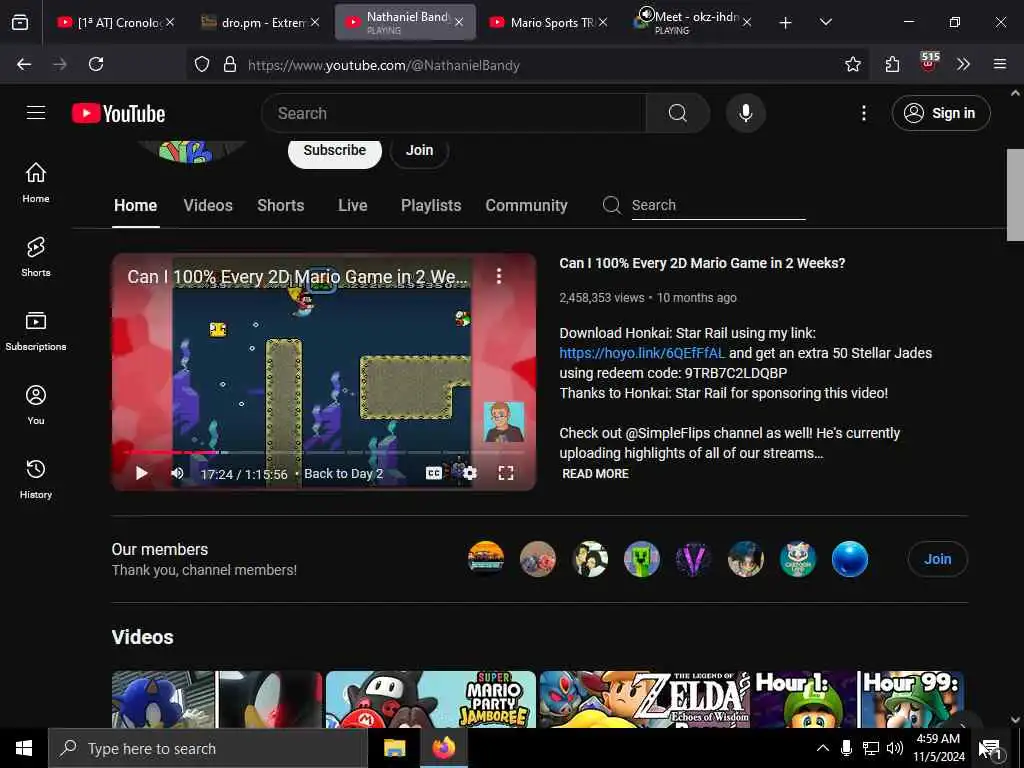Start voice search with microphone icon
This screenshot has width=1024, height=768.
click(745, 113)
